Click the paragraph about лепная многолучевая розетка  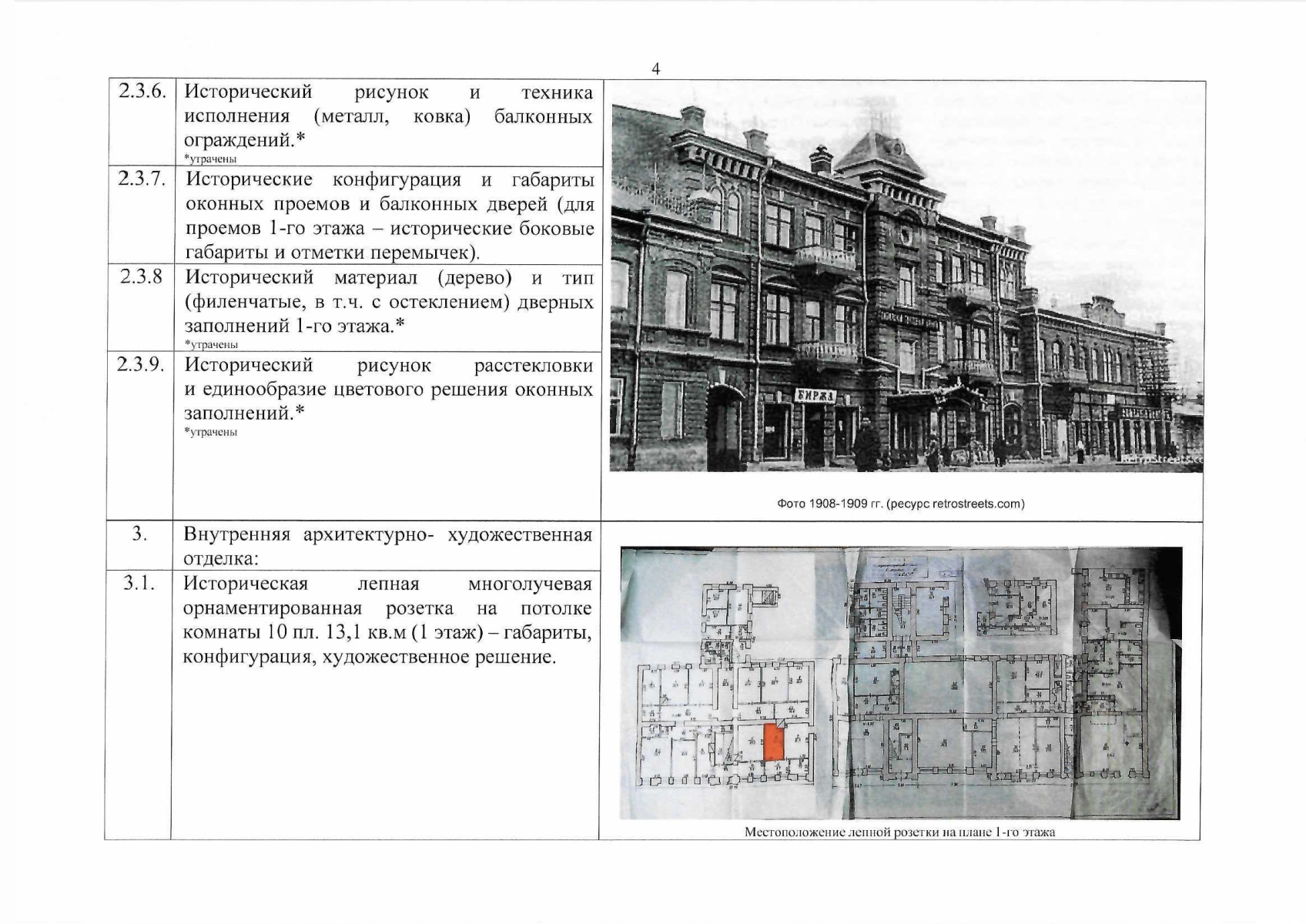pos(387,621)
